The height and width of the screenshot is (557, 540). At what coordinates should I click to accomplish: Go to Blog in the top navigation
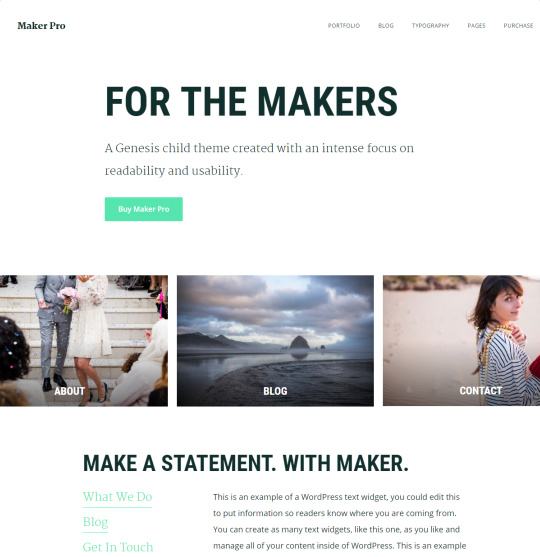pyautogui.click(x=386, y=26)
